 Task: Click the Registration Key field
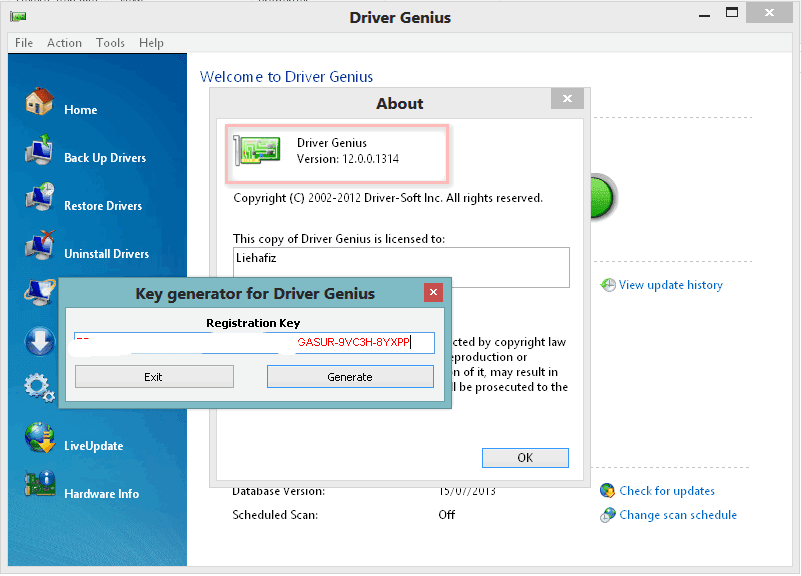point(254,343)
